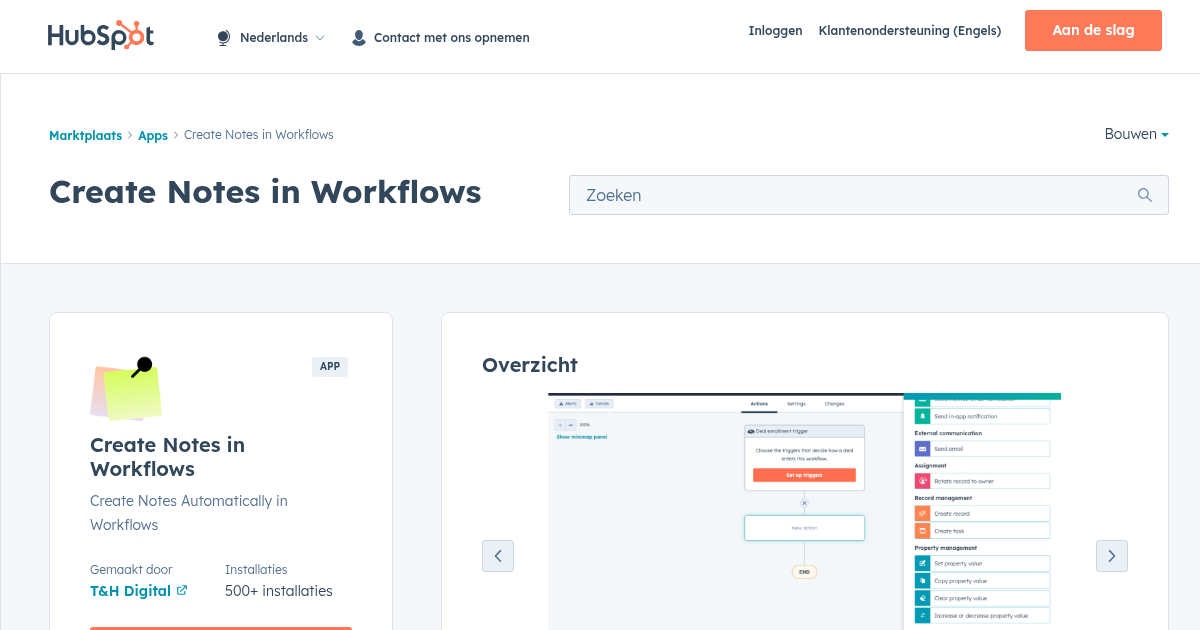Open Contact met ons opnemen link

(x=451, y=38)
